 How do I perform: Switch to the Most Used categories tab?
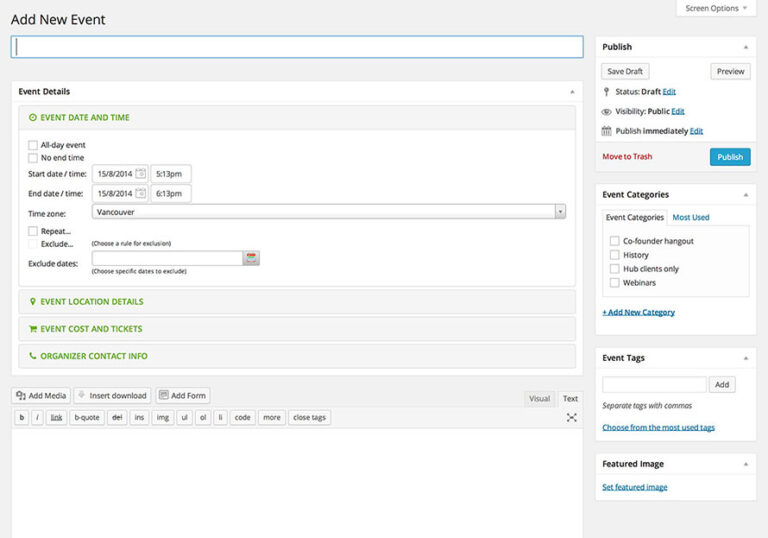[x=691, y=217]
